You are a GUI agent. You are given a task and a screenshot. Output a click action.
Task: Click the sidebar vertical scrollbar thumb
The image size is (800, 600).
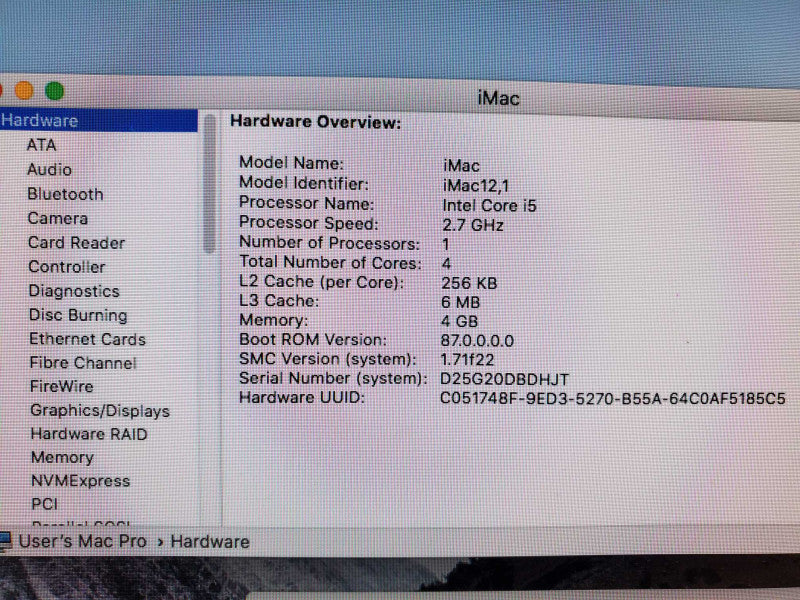209,184
